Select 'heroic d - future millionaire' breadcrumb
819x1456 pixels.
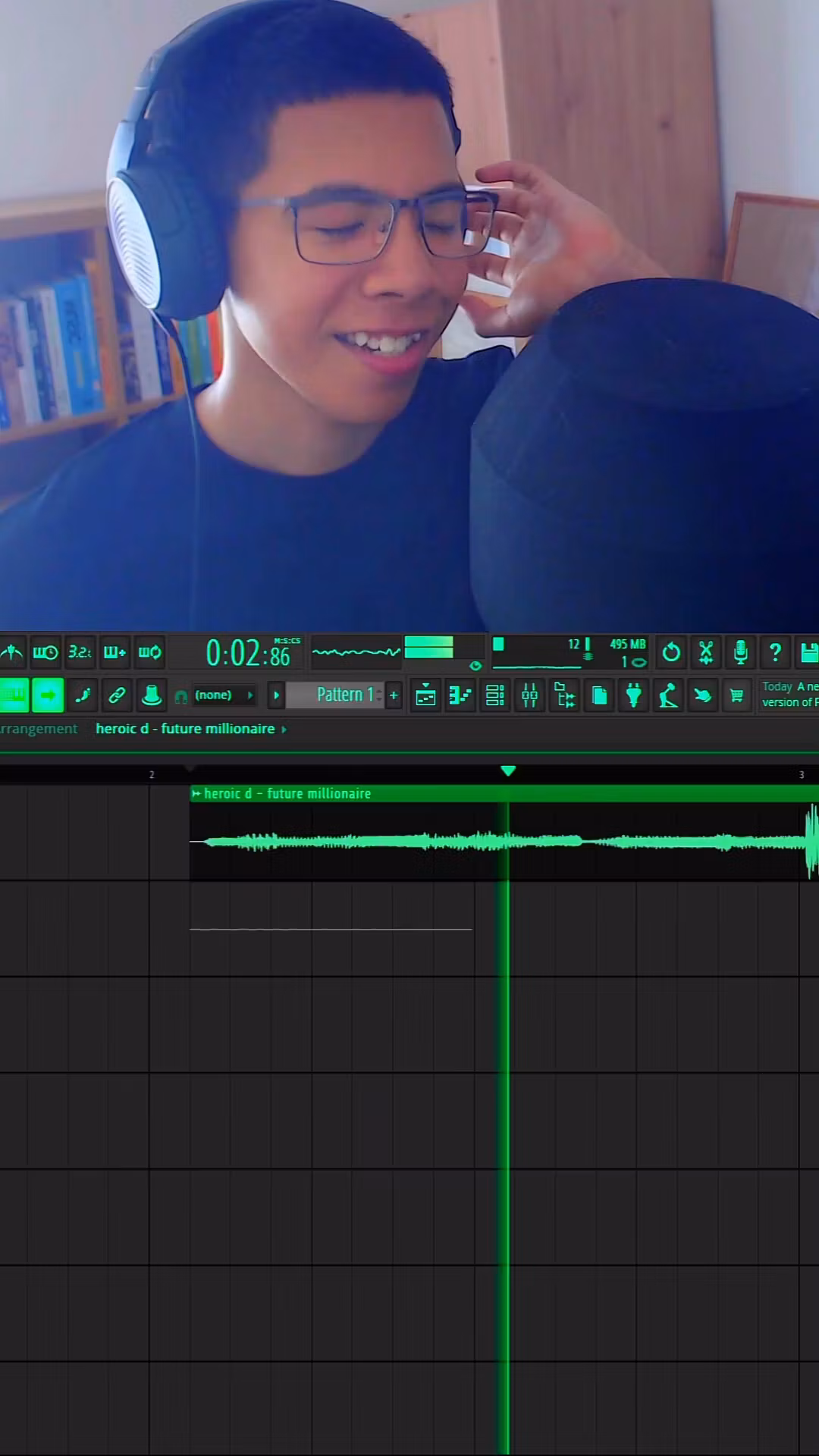click(185, 729)
